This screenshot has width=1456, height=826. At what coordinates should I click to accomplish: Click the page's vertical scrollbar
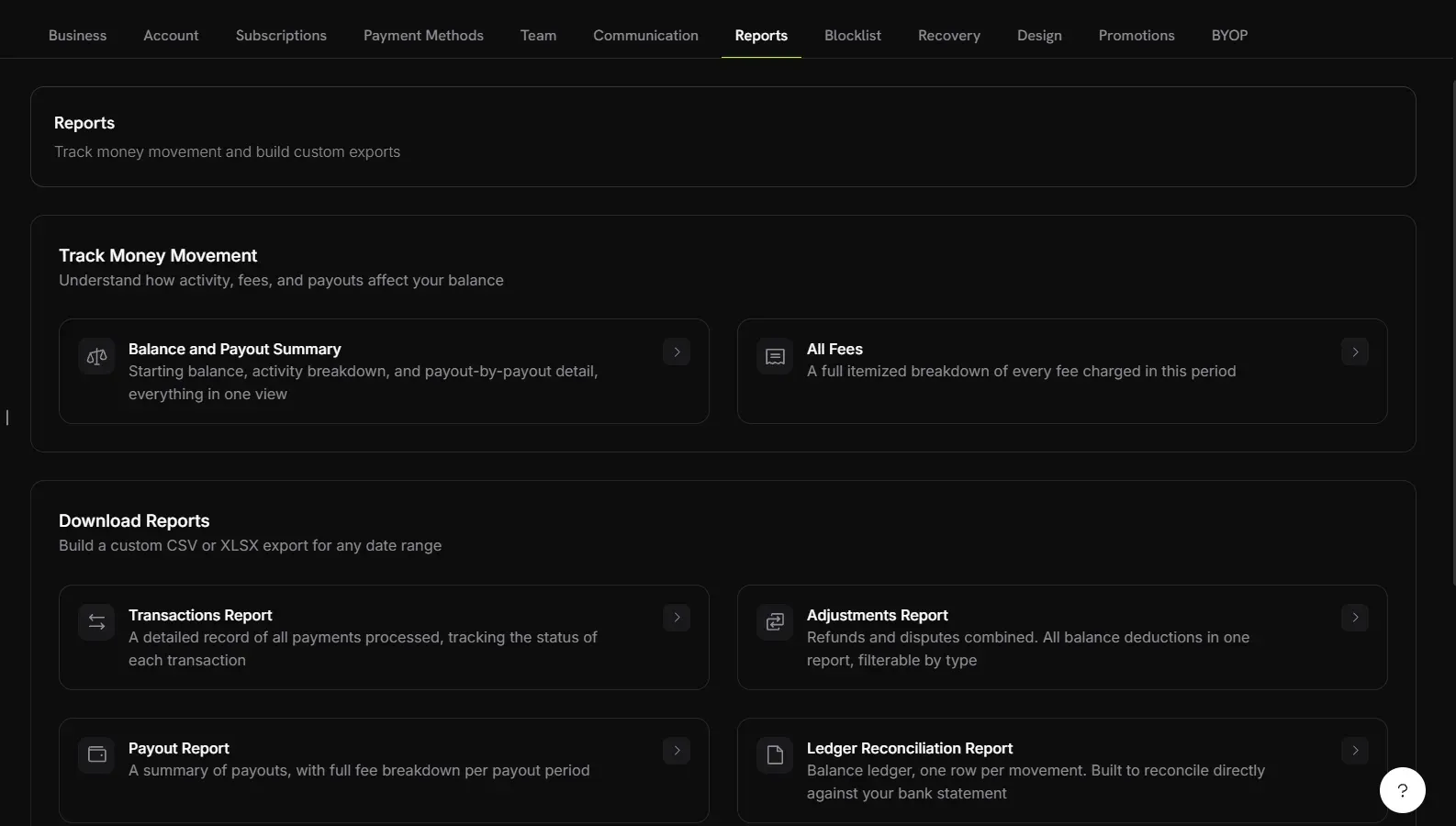point(1452,332)
